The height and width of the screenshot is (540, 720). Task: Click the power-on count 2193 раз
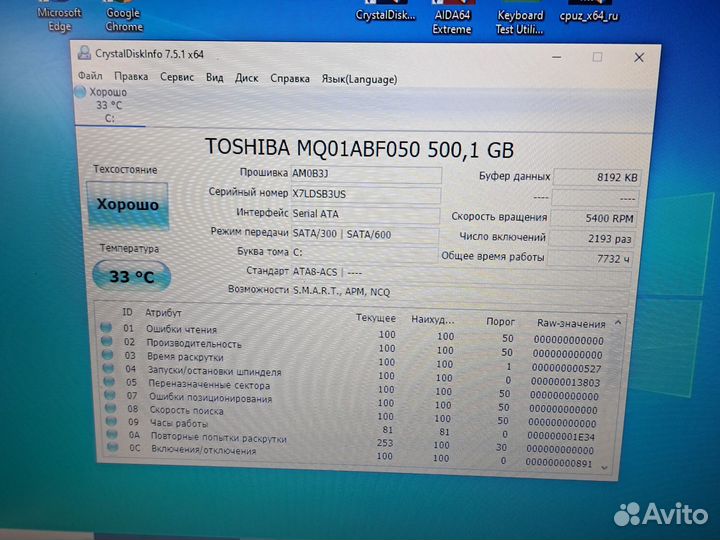592,238
